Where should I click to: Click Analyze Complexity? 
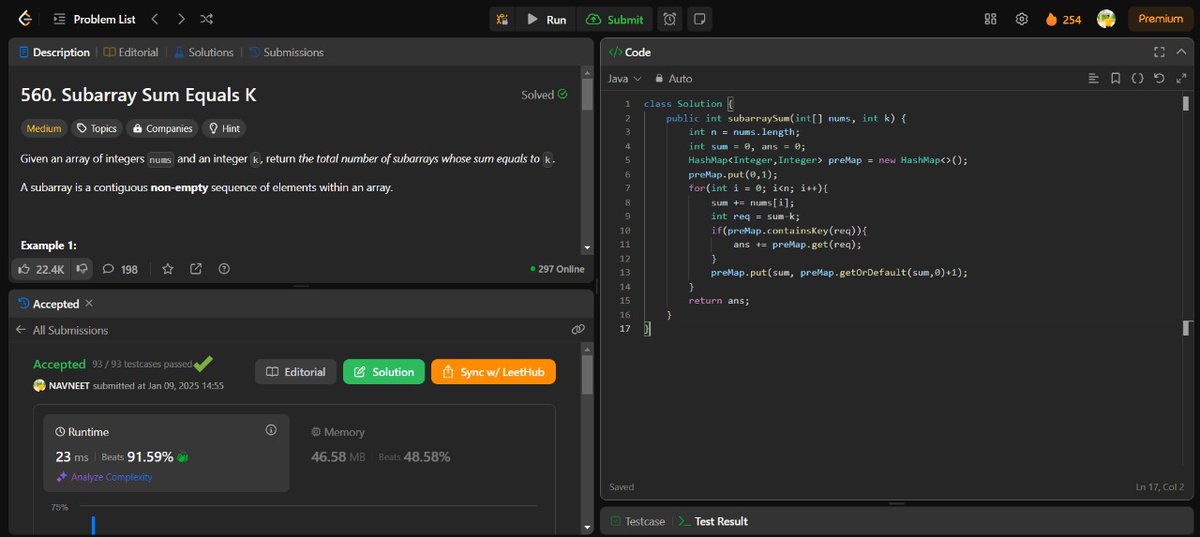tap(104, 477)
